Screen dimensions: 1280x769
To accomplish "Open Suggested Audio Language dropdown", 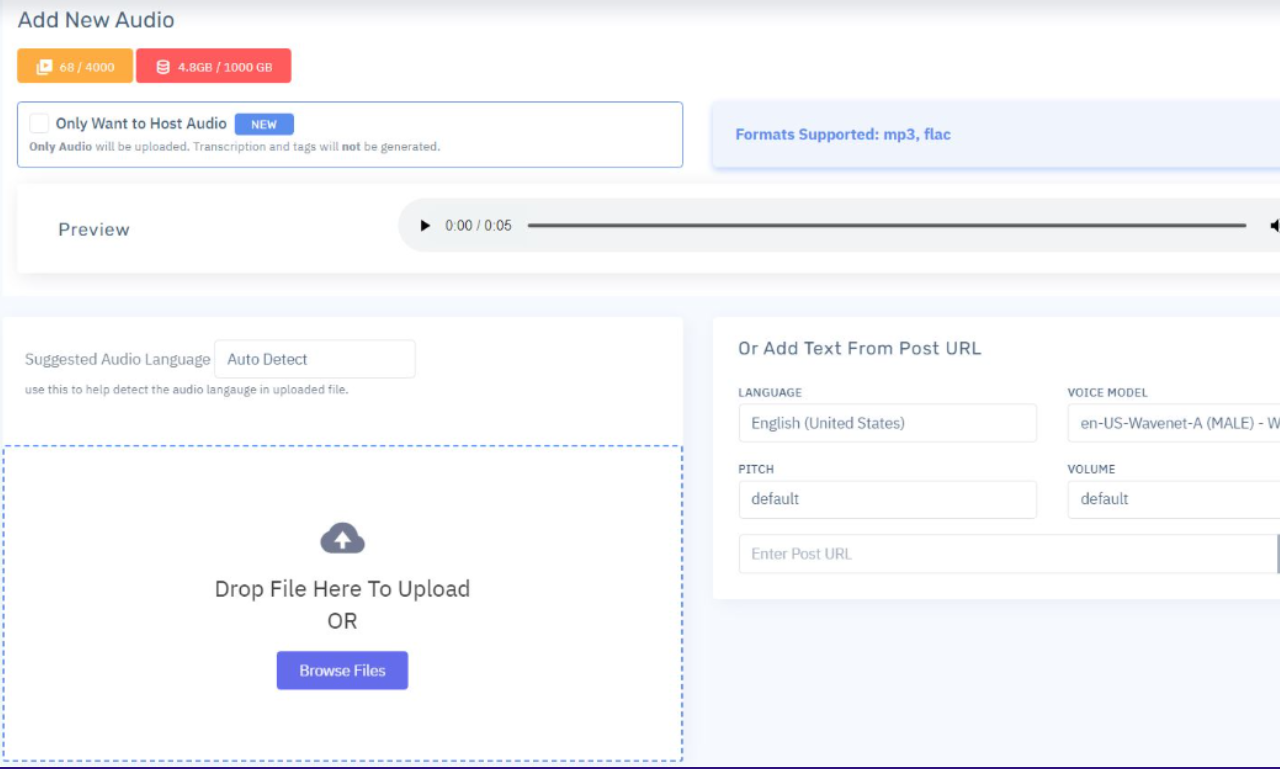I will [x=314, y=359].
